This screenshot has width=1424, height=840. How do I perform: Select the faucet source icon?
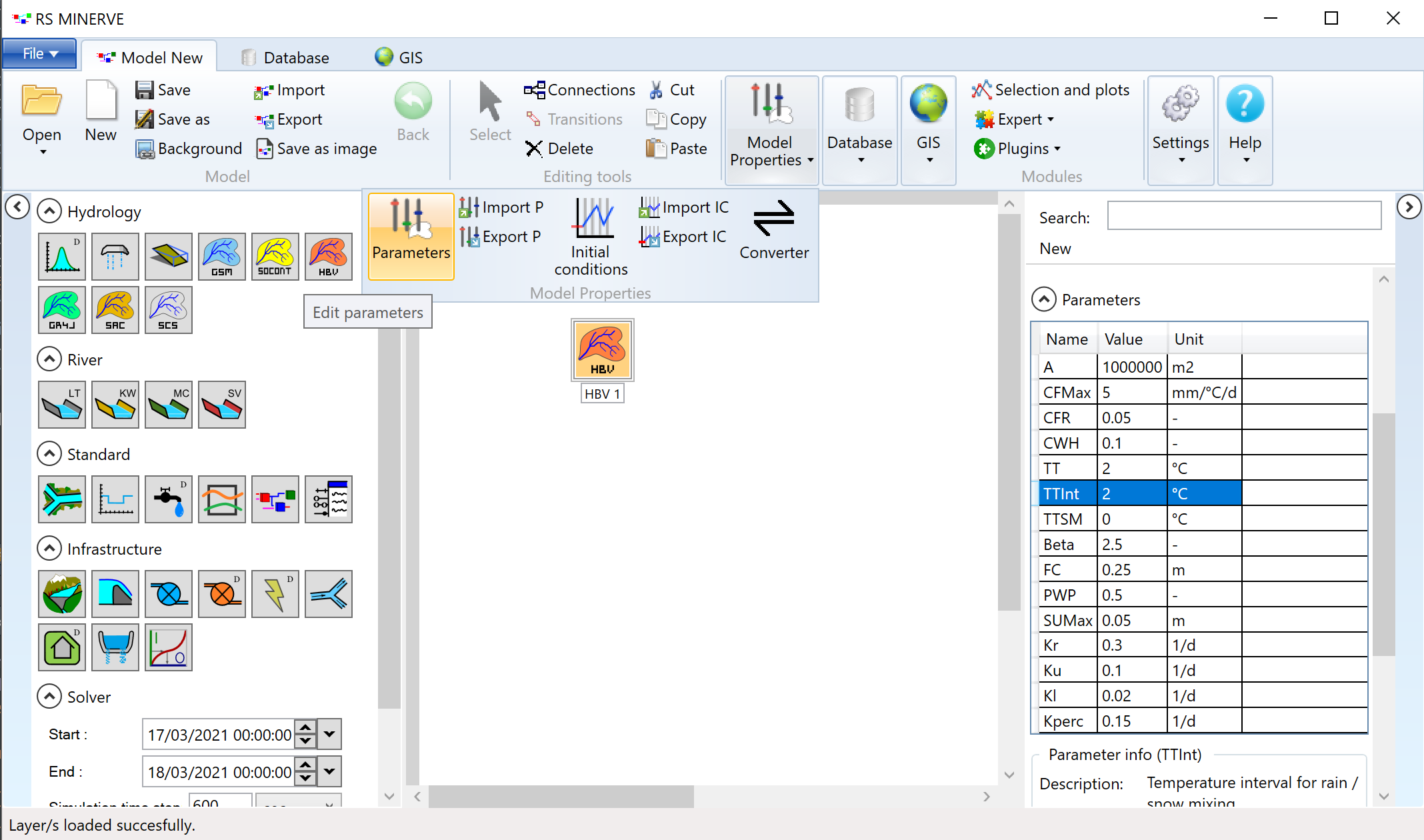coord(168,499)
